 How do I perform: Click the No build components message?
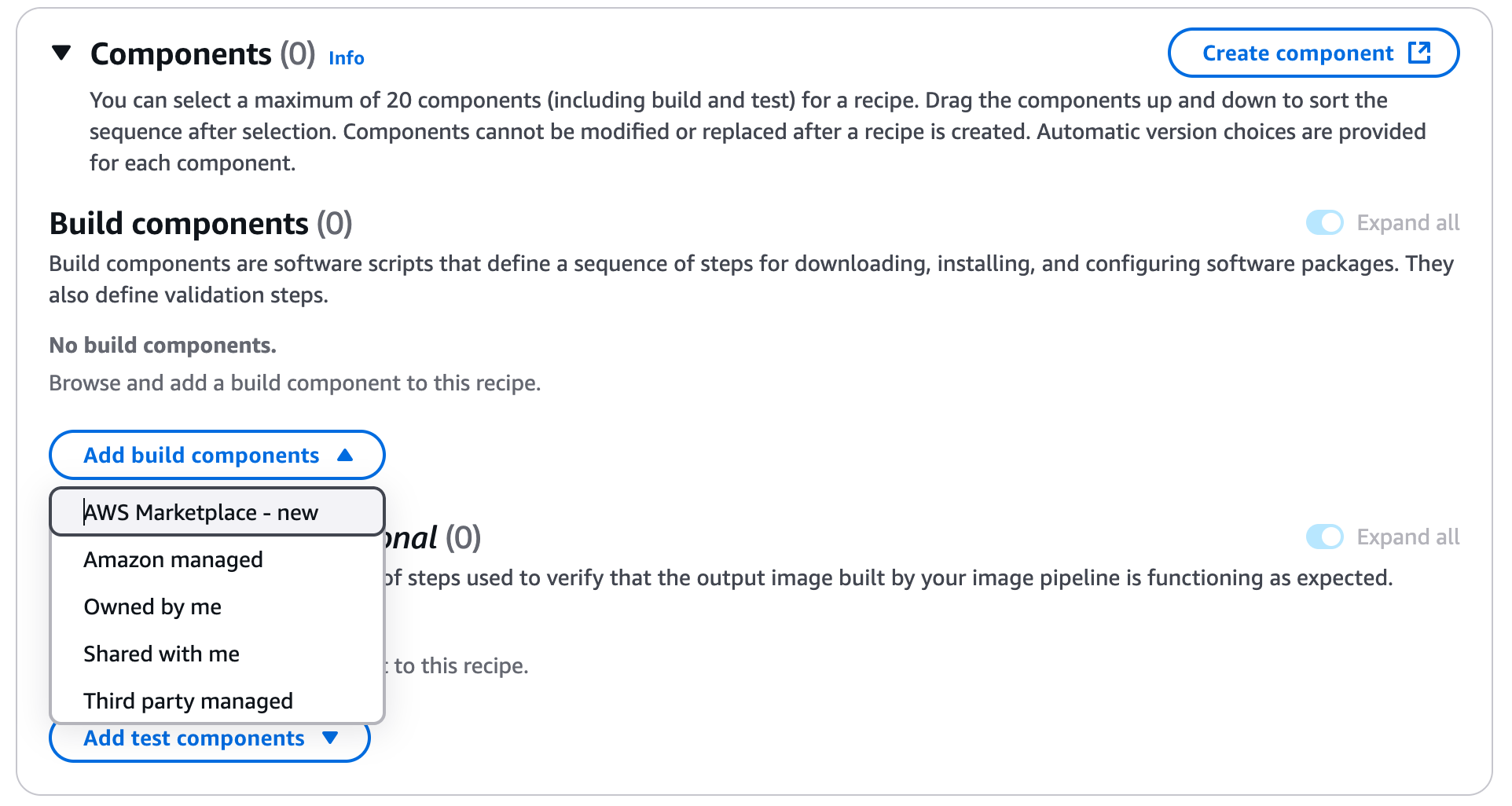coord(163,346)
